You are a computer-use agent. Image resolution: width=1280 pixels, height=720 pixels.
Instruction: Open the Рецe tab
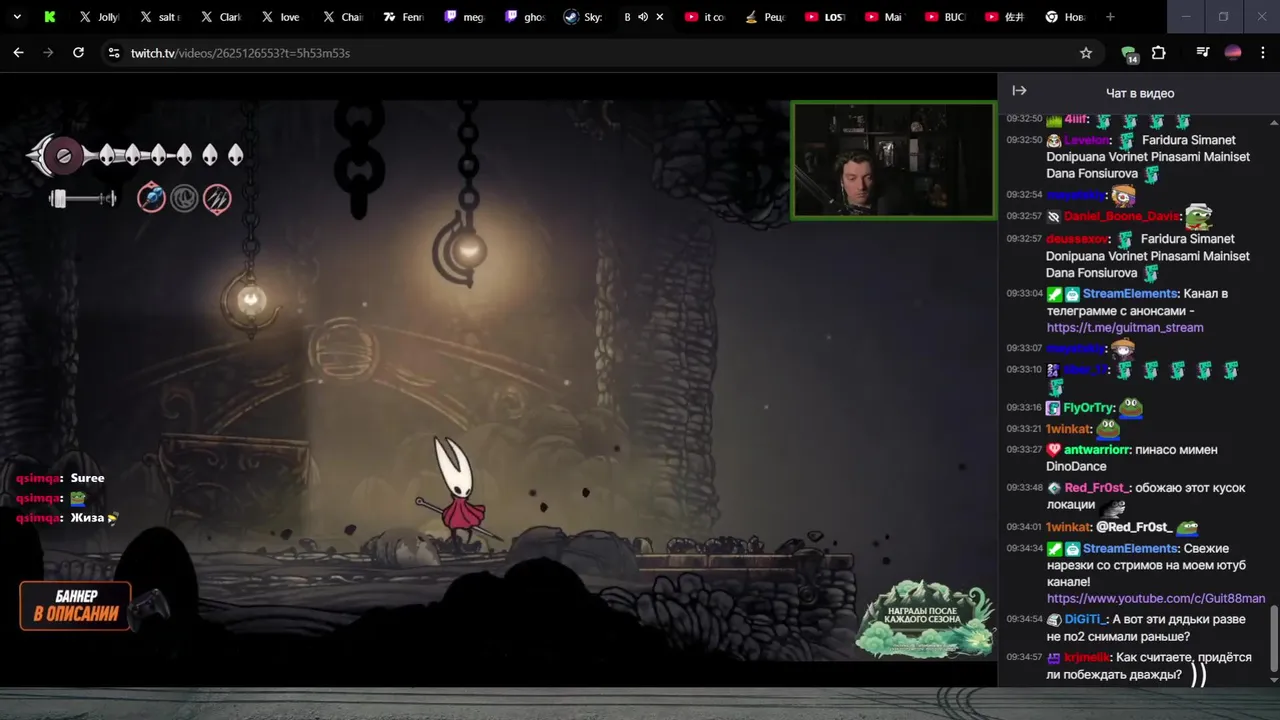[765, 17]
